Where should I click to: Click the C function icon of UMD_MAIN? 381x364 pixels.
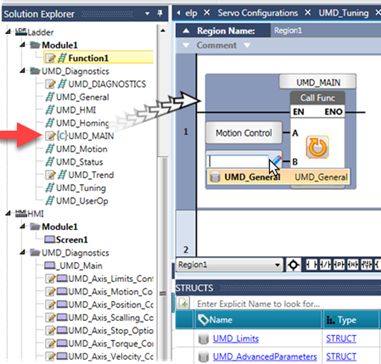click(x=63, y=136)
